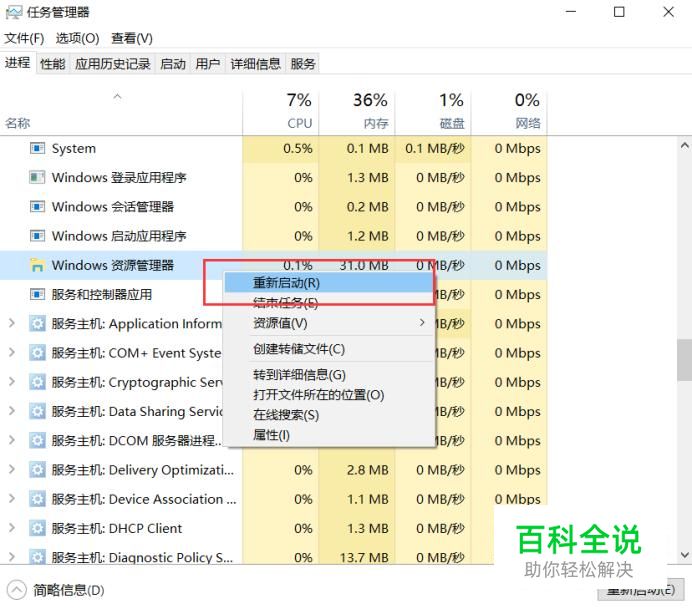The width and height of the screenshot is (692, 614).
Task: Expand 服务主机: Cryptographic Services group
Action: coord(12,381)
